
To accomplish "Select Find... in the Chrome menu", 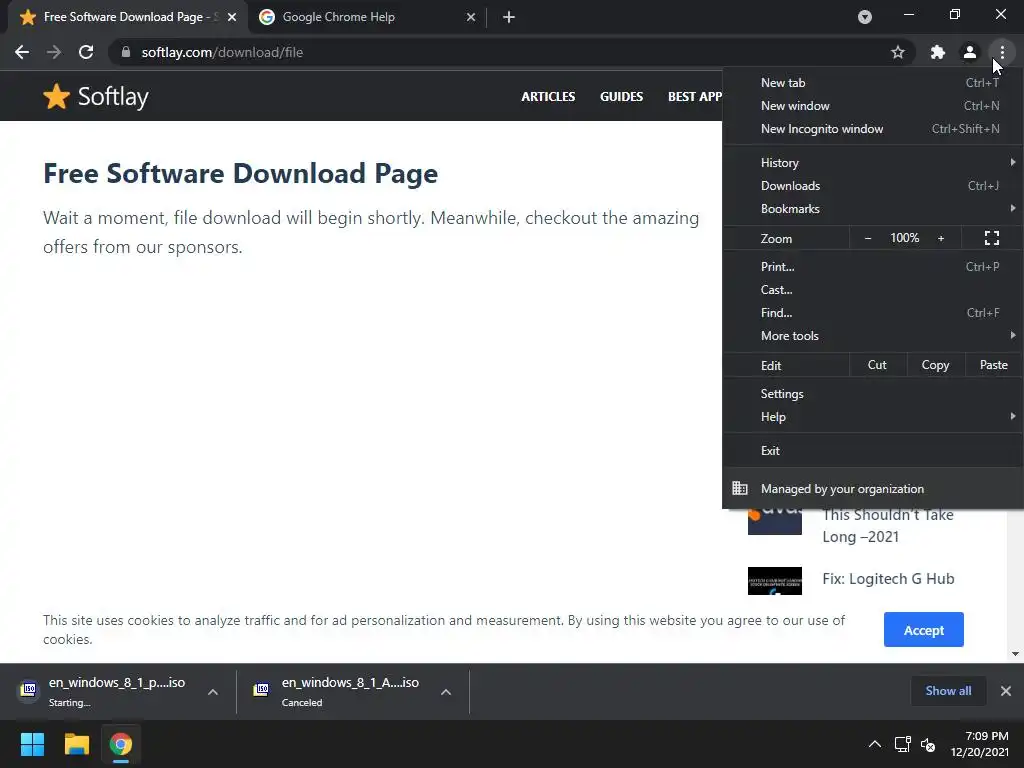I will pos(872,313).
